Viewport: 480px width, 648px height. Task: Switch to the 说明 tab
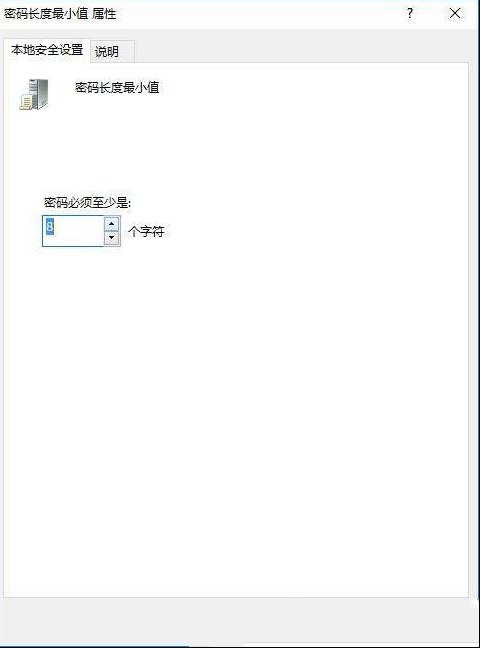pos(107,52)
